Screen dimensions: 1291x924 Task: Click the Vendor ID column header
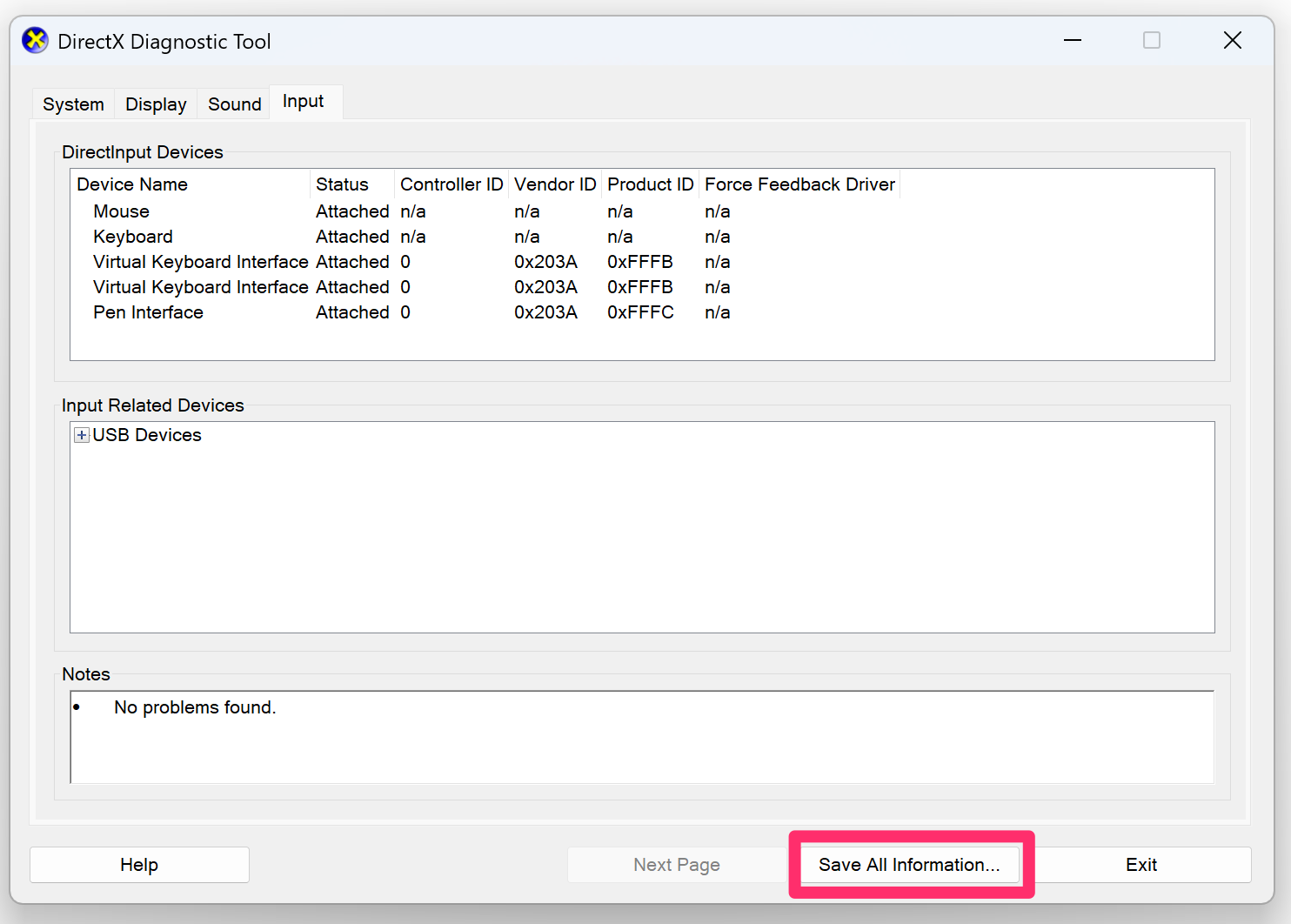coord(554,184)
